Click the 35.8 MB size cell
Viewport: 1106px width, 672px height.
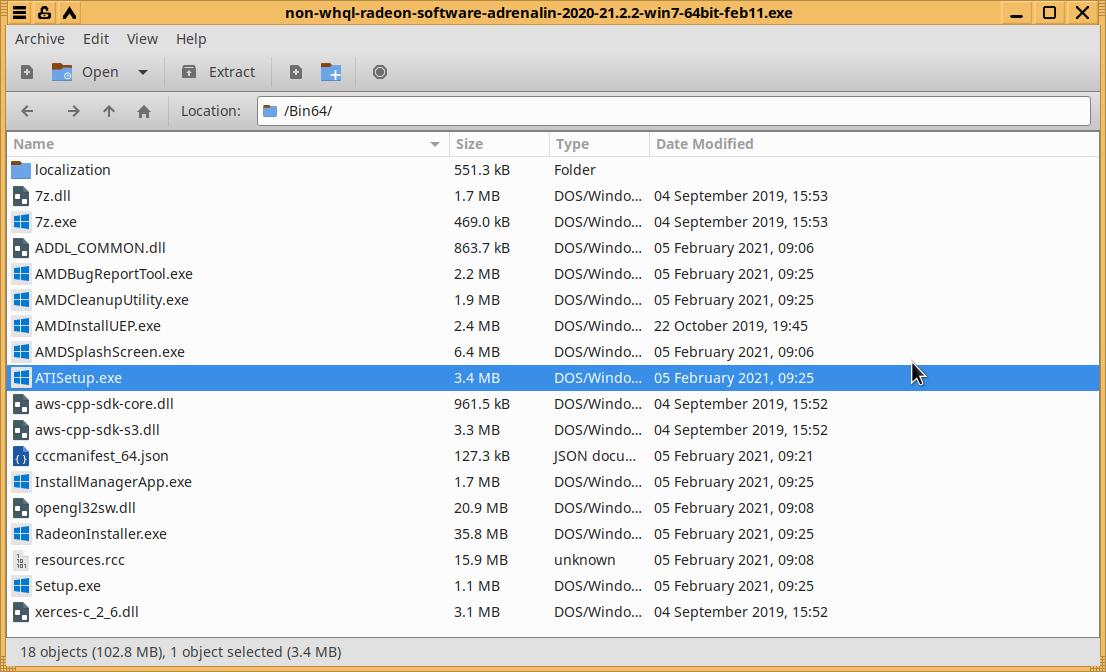click(x=481, y=534)
